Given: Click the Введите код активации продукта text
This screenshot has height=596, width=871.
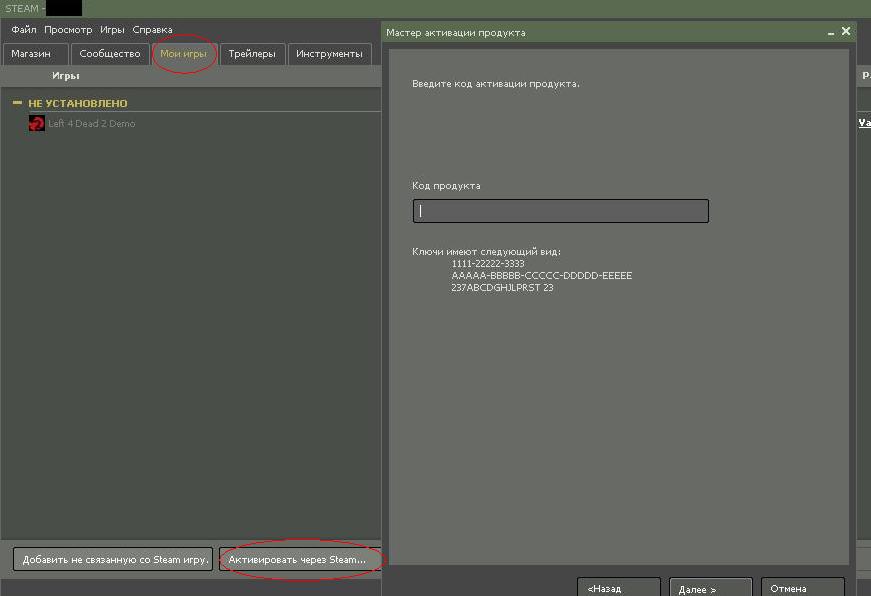Looking at the screenshot, I should (495, 84).
